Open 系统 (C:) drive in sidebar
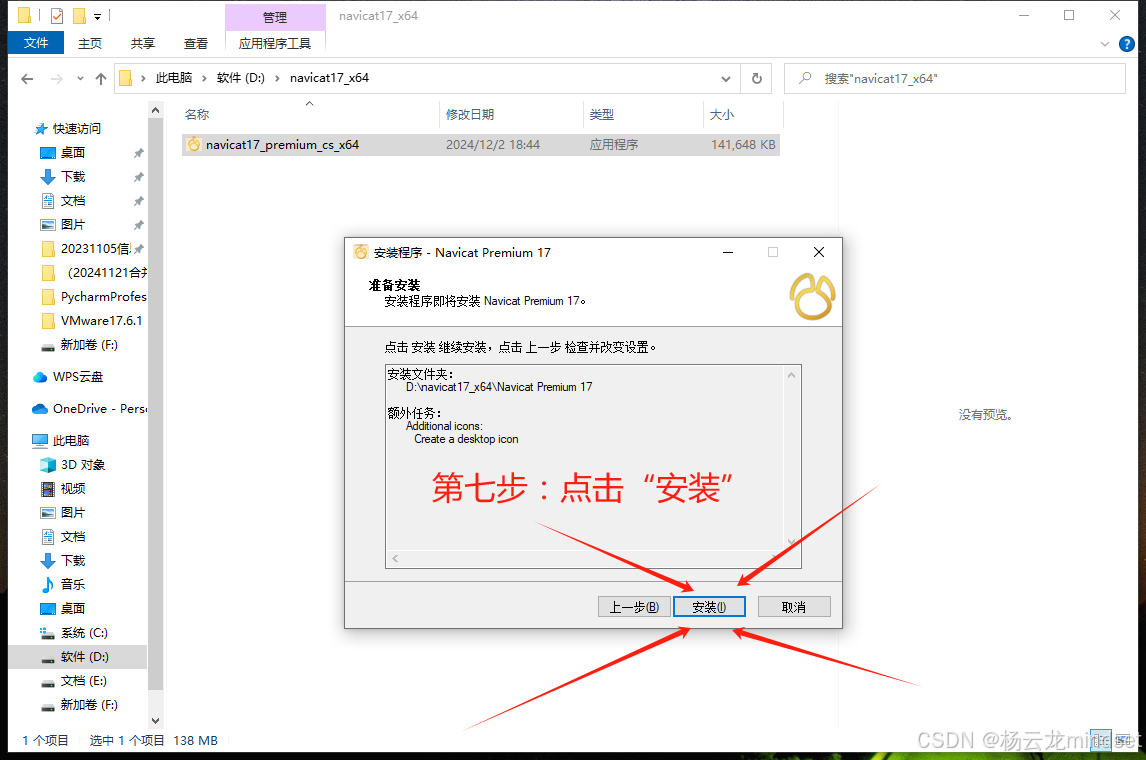 pos(84,633)
